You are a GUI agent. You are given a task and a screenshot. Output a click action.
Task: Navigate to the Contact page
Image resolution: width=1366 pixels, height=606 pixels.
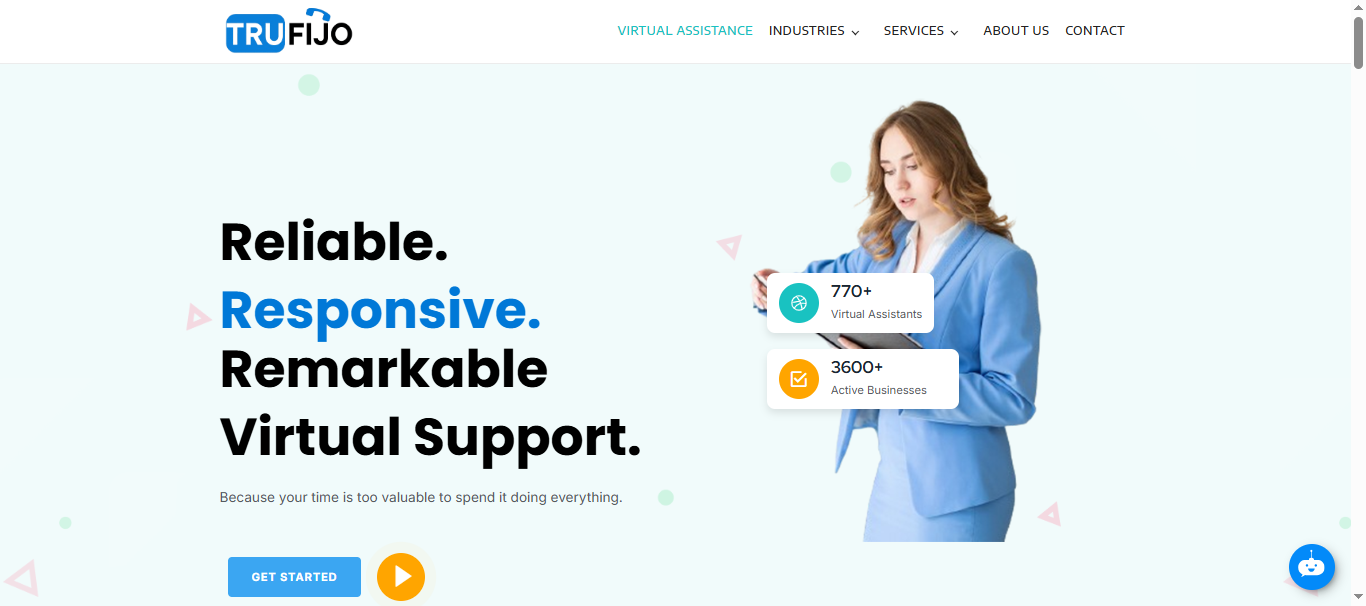[x=1095, y=31]
